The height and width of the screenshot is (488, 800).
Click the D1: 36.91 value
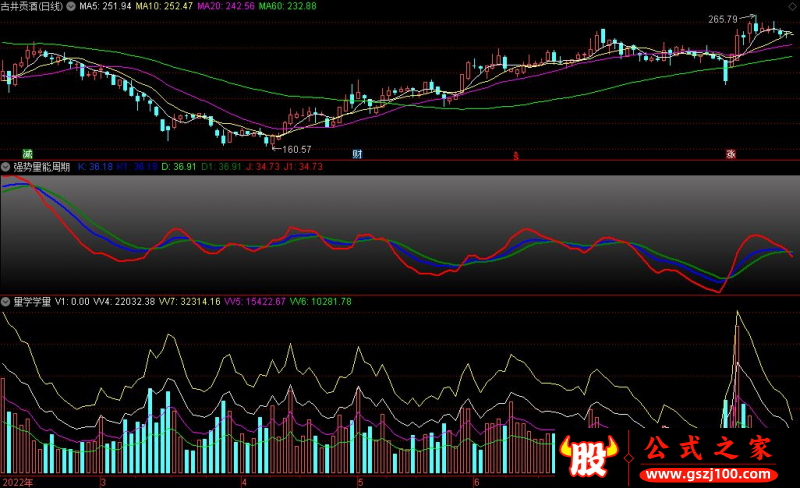coord(221,167)
